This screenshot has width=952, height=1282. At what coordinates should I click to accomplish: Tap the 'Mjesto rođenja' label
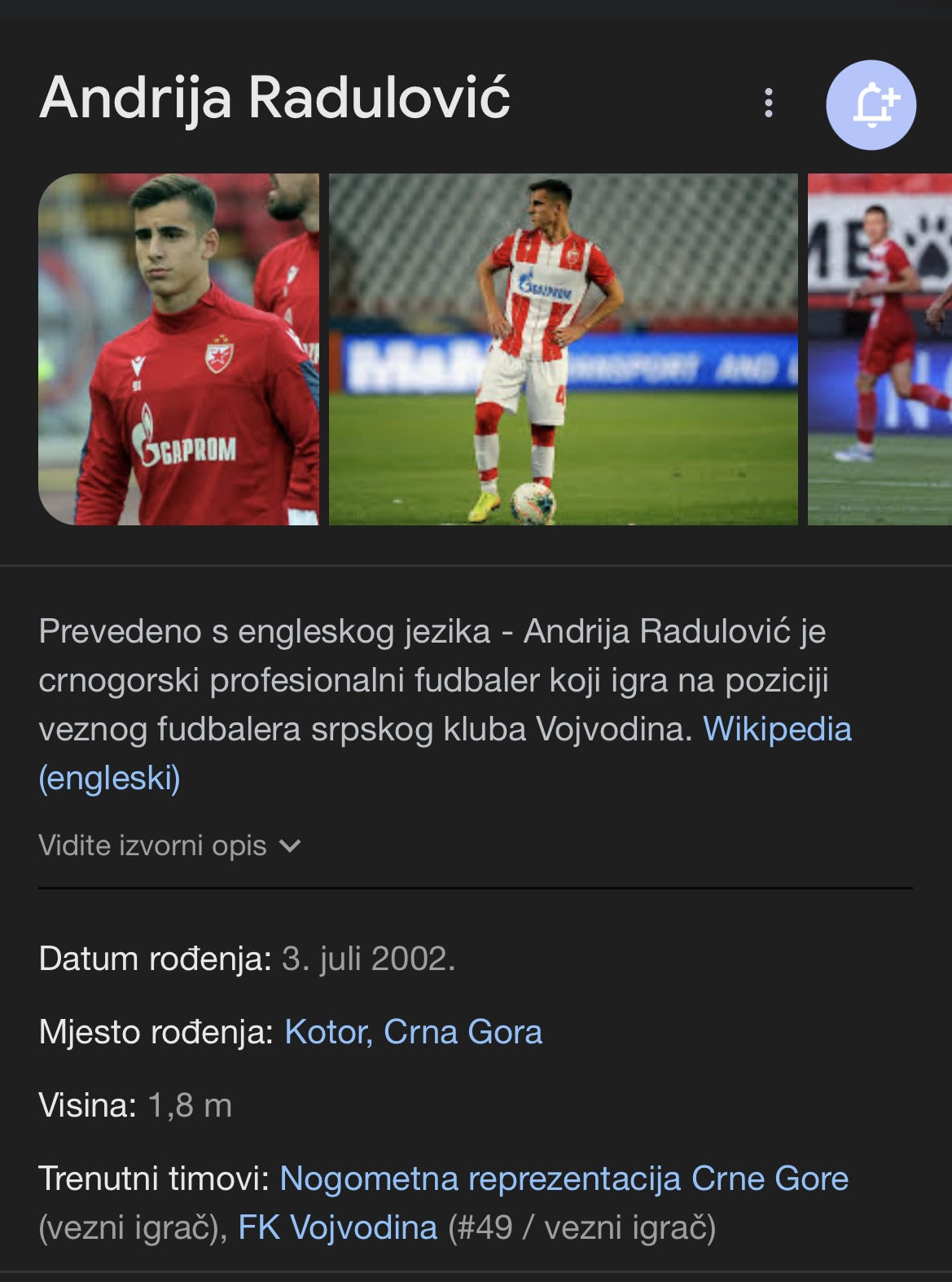[x=156, y=1032]
